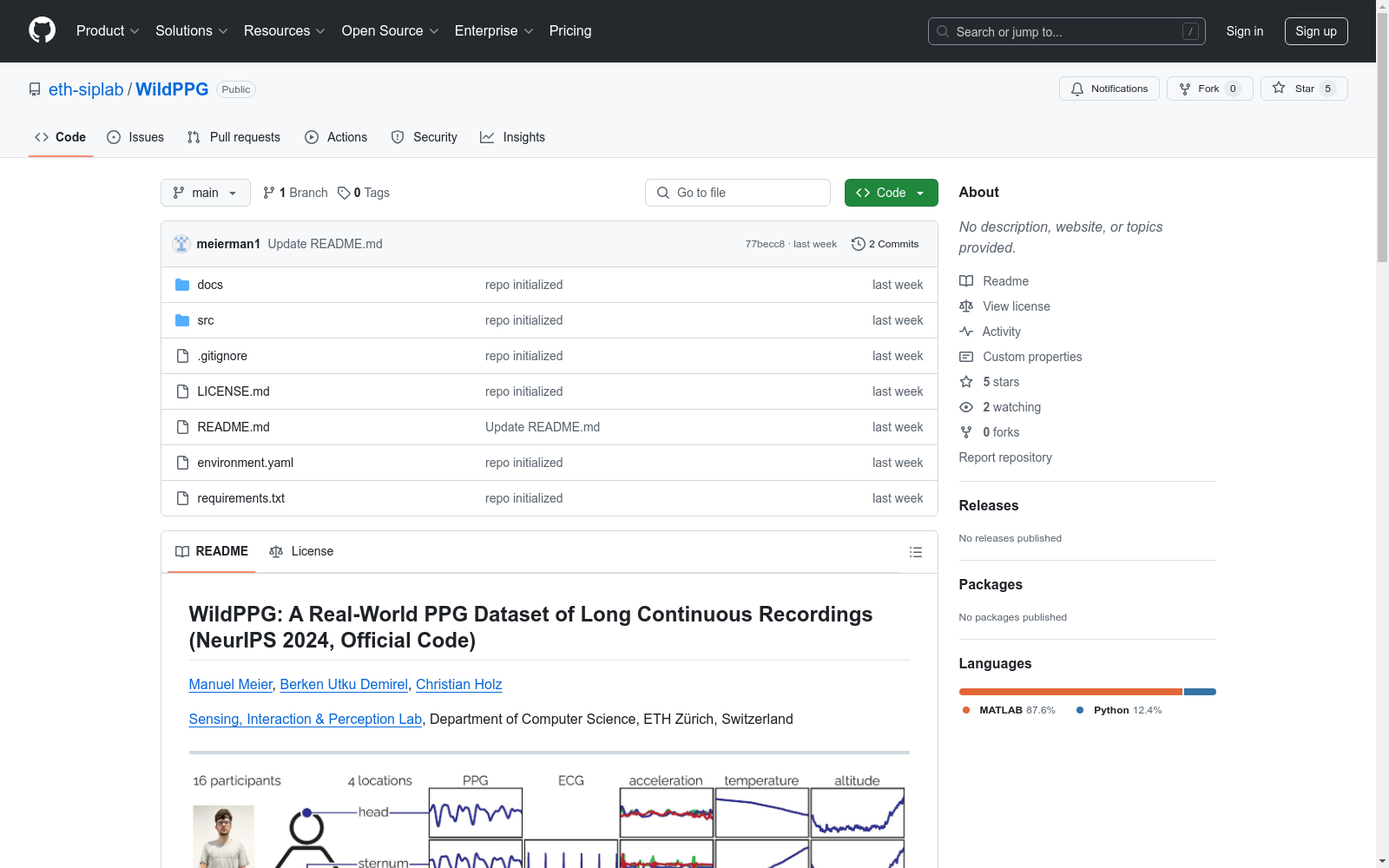Open the Pricing page
The image size is (1389, 868).
click(x=570, y=30)
